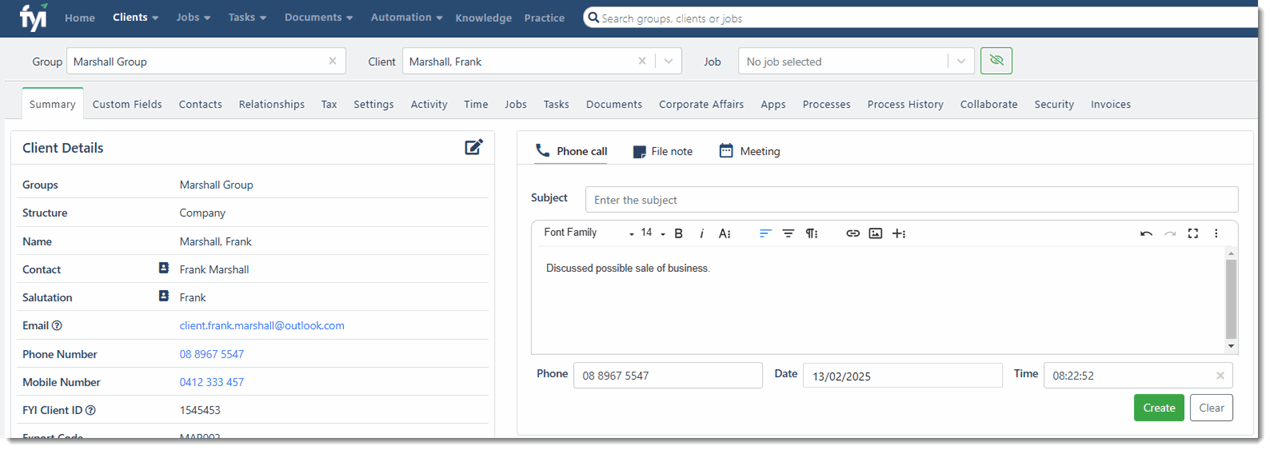Open the Process History tab

click(x=905, y=104)
